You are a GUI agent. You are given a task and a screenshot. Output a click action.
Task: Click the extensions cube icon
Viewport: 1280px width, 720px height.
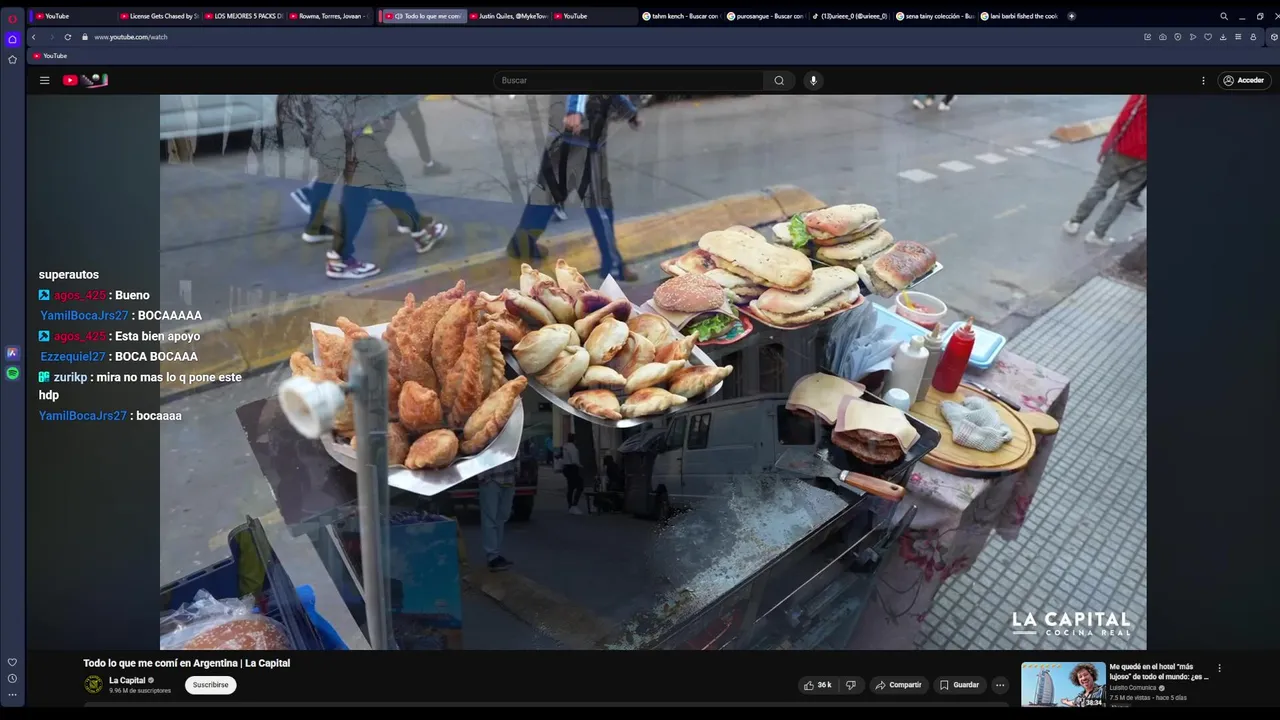pos(1272,37)
